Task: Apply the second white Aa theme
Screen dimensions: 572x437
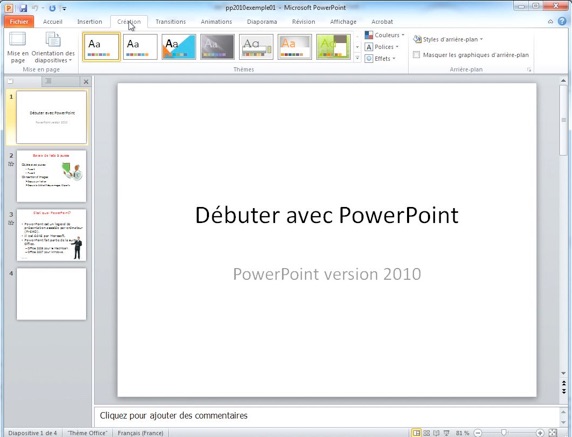Action: 140,47
